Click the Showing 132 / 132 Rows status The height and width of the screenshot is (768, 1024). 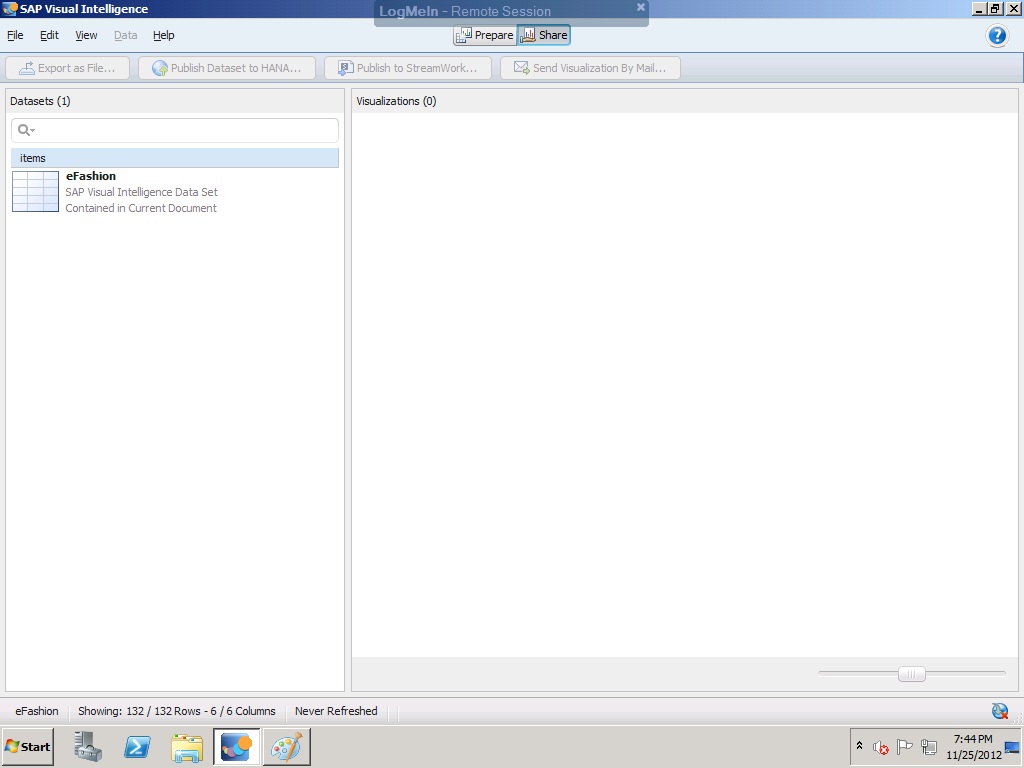pyautogui.click(x=176, y=711)
